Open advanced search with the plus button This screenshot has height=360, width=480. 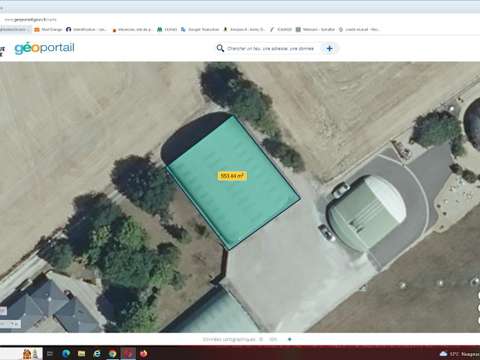tap(329, 49)
